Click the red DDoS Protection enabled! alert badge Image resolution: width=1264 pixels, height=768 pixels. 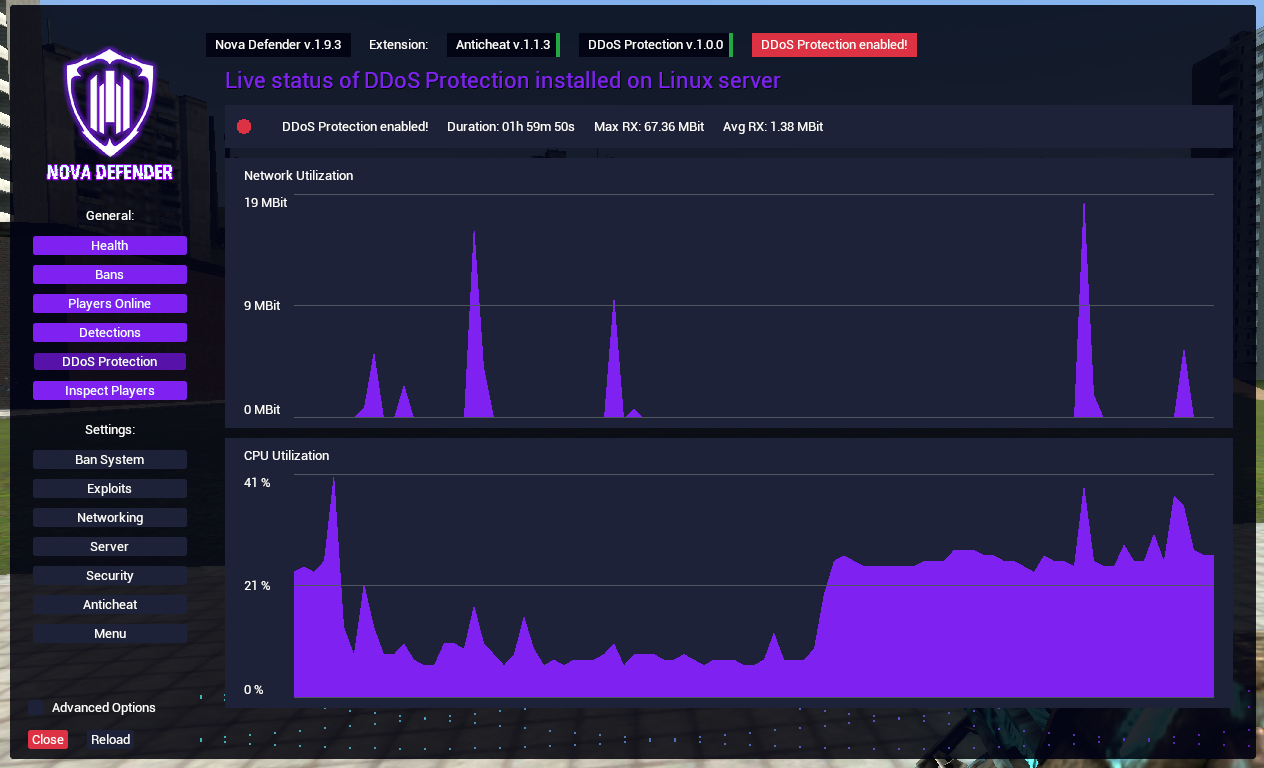(x=834, y=45)
